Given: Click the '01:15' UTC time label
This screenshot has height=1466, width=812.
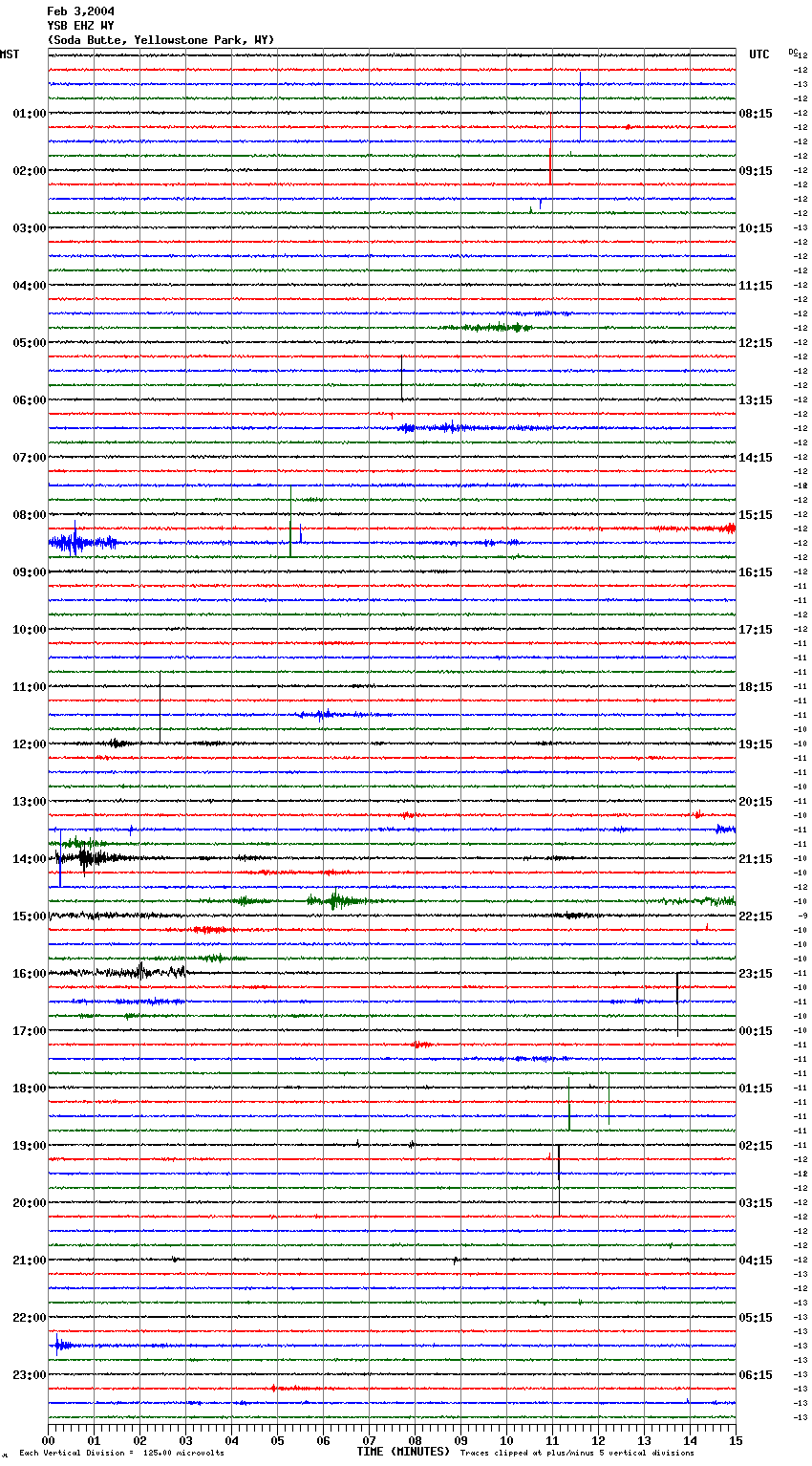Looking at the screenshot, I should click(756, 1089).
